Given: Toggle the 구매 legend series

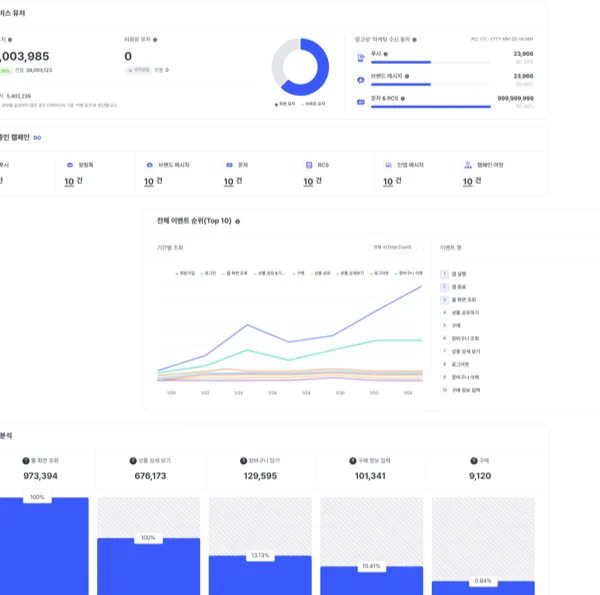Looking at the screenshot, I should pyautogui.click(x=298, y=273).
